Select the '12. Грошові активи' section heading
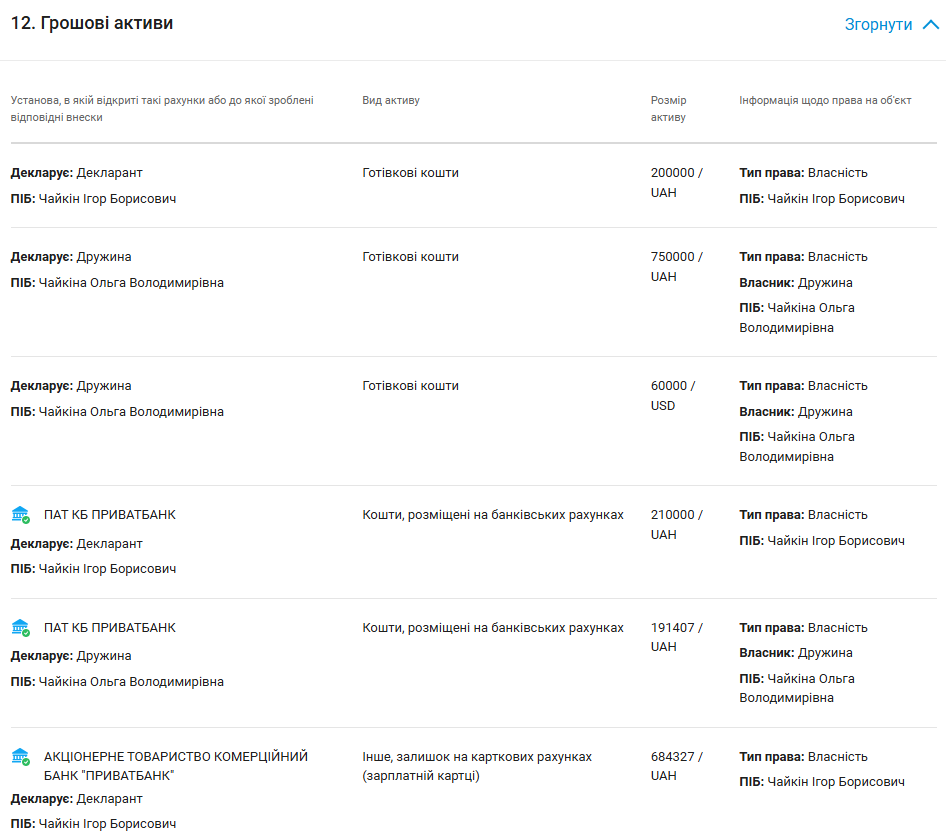This screenshot has width=946, height=835. coord(92,23)
